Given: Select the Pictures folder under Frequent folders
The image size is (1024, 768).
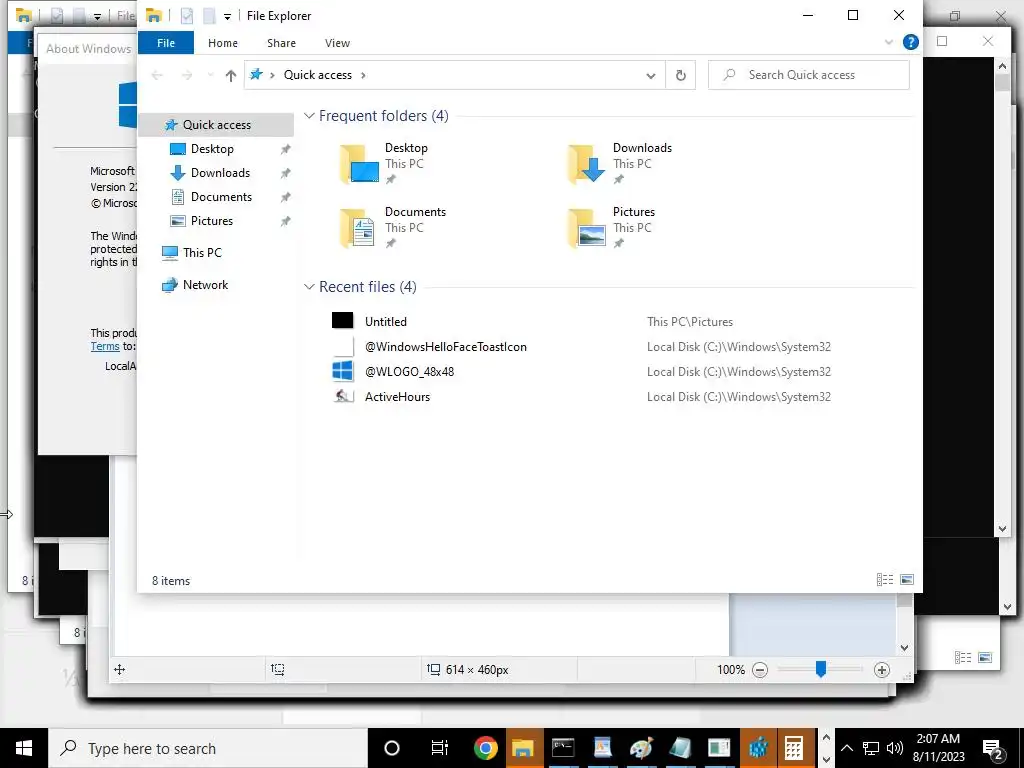Looking at the screenshot, I should pyautogui.click(x=613, y=228).
